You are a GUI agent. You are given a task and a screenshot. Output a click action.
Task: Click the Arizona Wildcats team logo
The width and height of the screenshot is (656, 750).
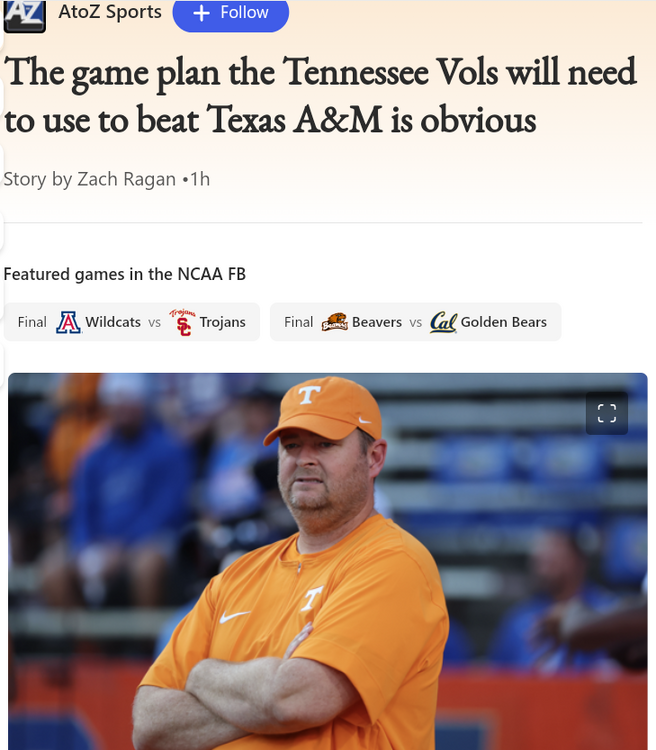[x=69, y=322]
